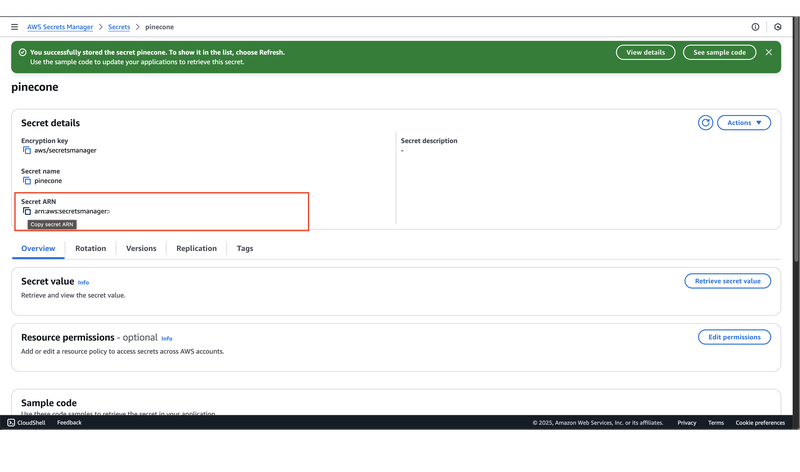Click the pinecone breadcrumb text
The height and width of the screenshot is (472, 800).
coord(159,27)
